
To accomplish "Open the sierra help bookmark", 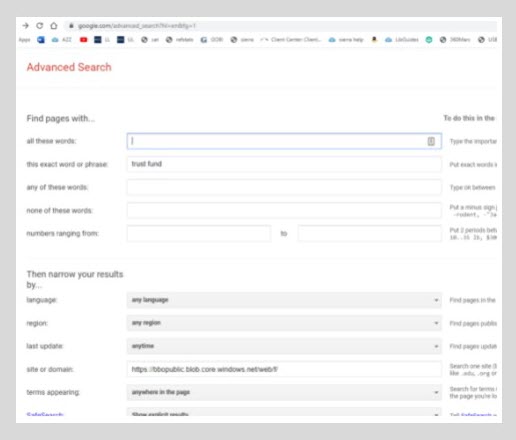I will [346, 40].
